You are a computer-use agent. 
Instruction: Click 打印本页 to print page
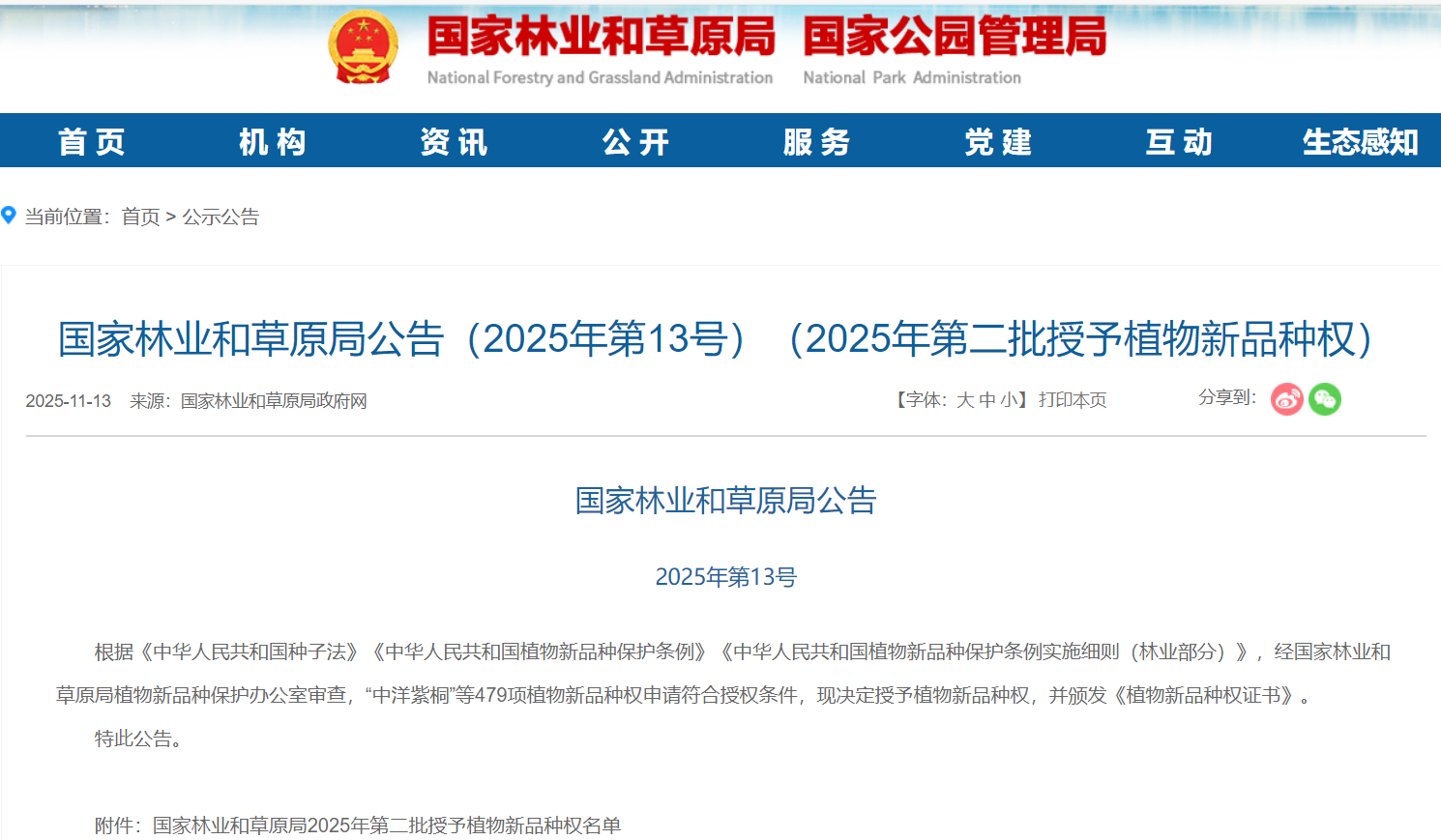click(x=1073, y=400)
